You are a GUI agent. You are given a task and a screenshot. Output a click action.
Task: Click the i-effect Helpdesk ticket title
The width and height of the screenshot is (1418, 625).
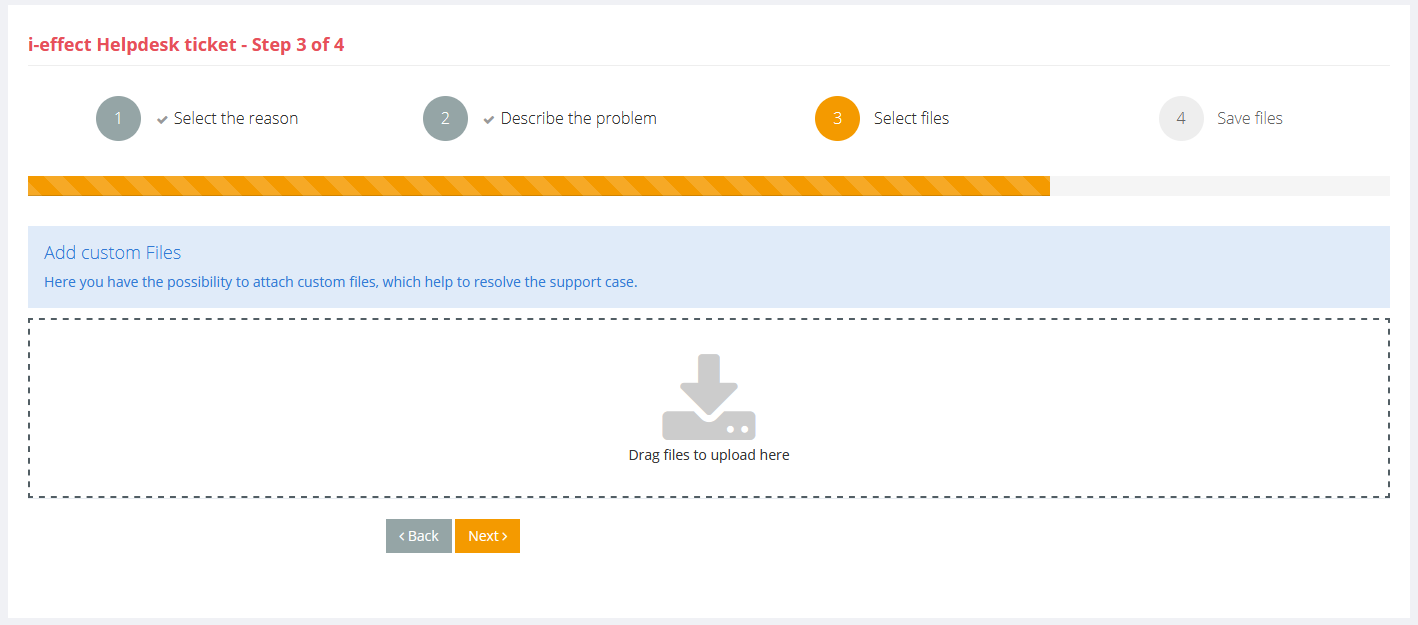[186, 45]
